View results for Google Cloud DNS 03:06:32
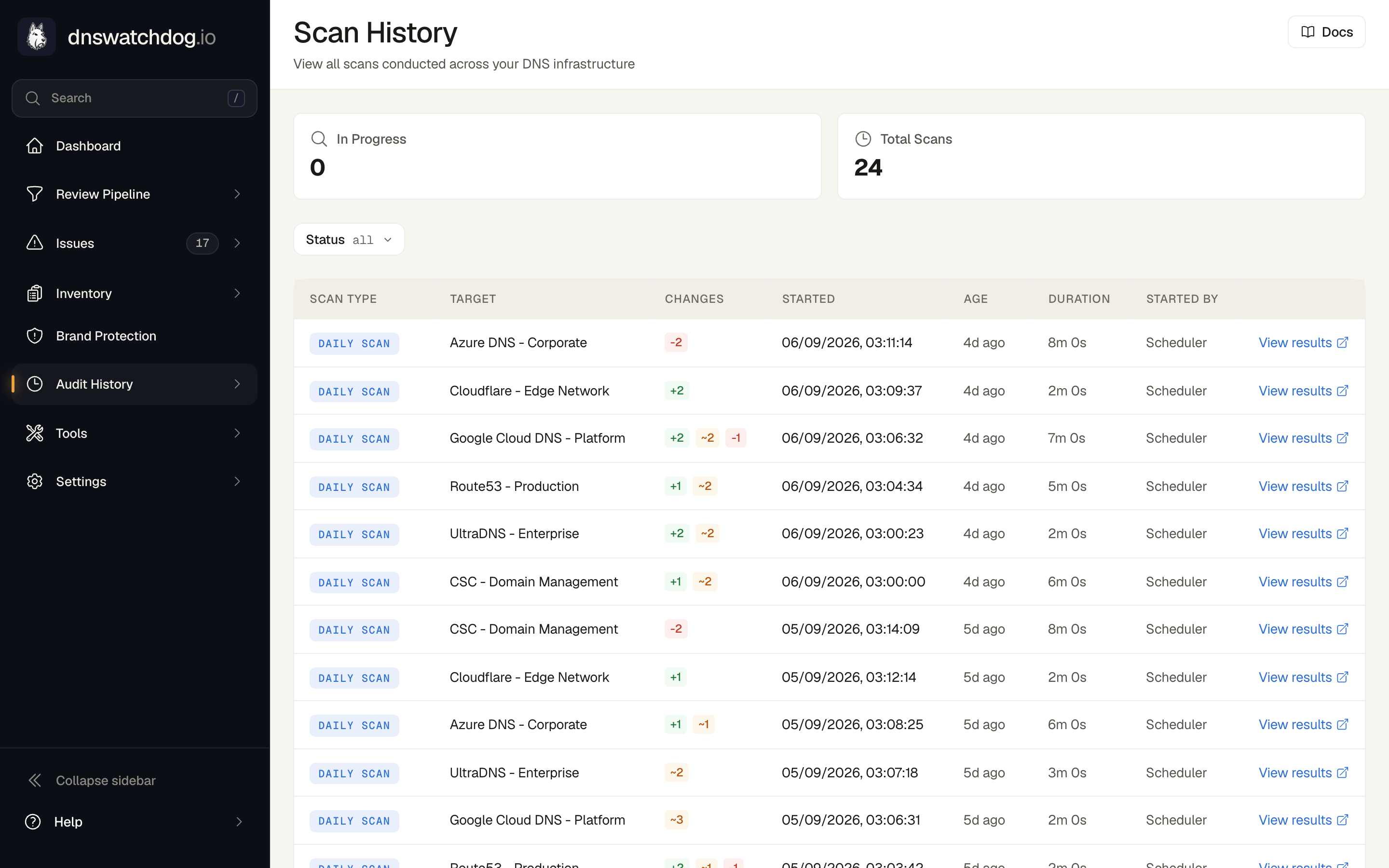 (x=1303, y=438)
